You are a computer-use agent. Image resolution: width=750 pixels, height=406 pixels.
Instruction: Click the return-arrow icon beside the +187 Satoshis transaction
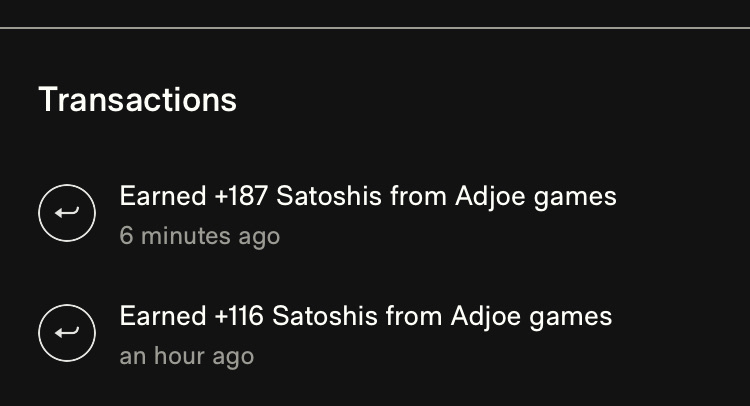(67, 212)
